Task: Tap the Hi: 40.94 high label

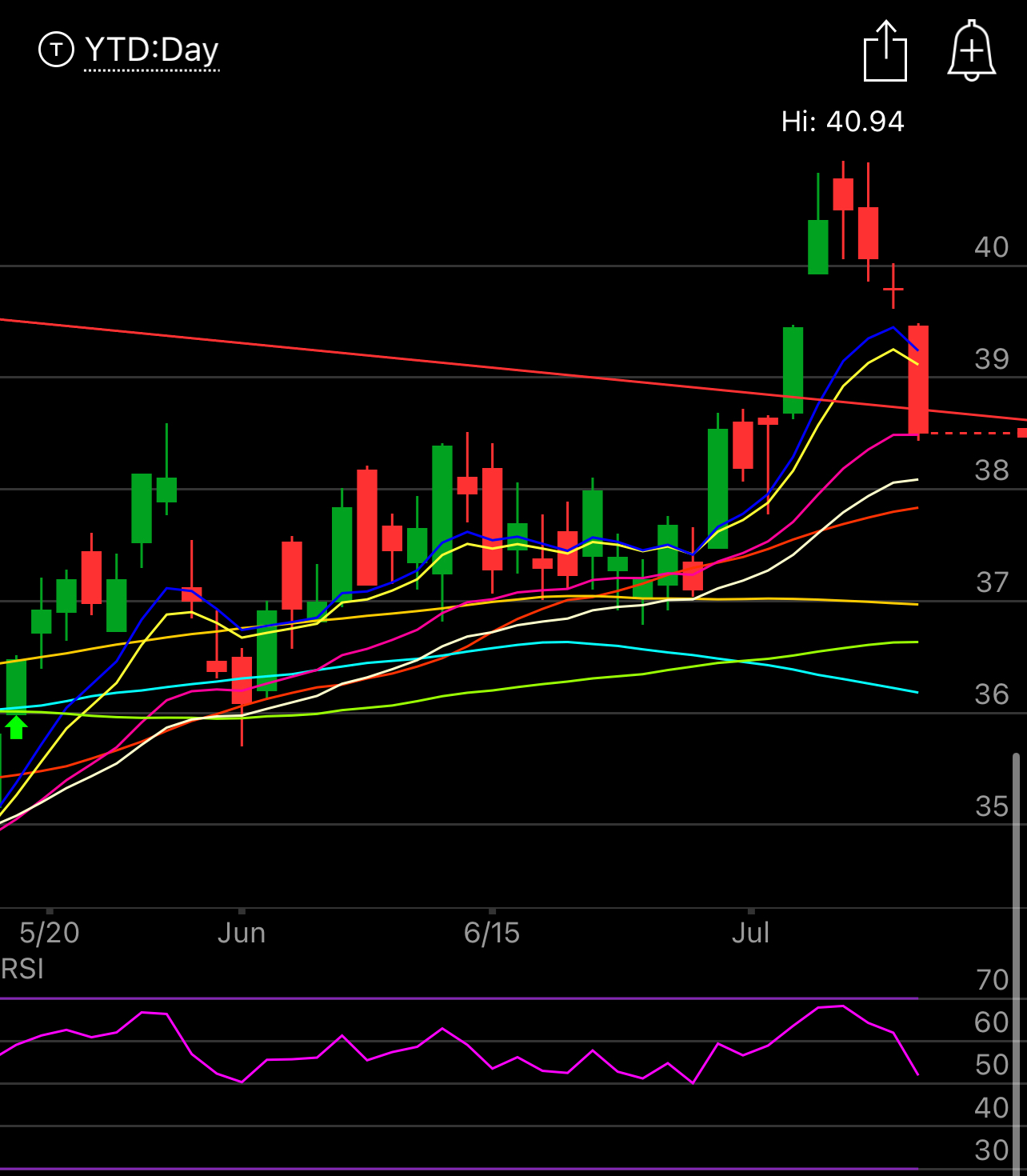Action: (x=843, y=122)
